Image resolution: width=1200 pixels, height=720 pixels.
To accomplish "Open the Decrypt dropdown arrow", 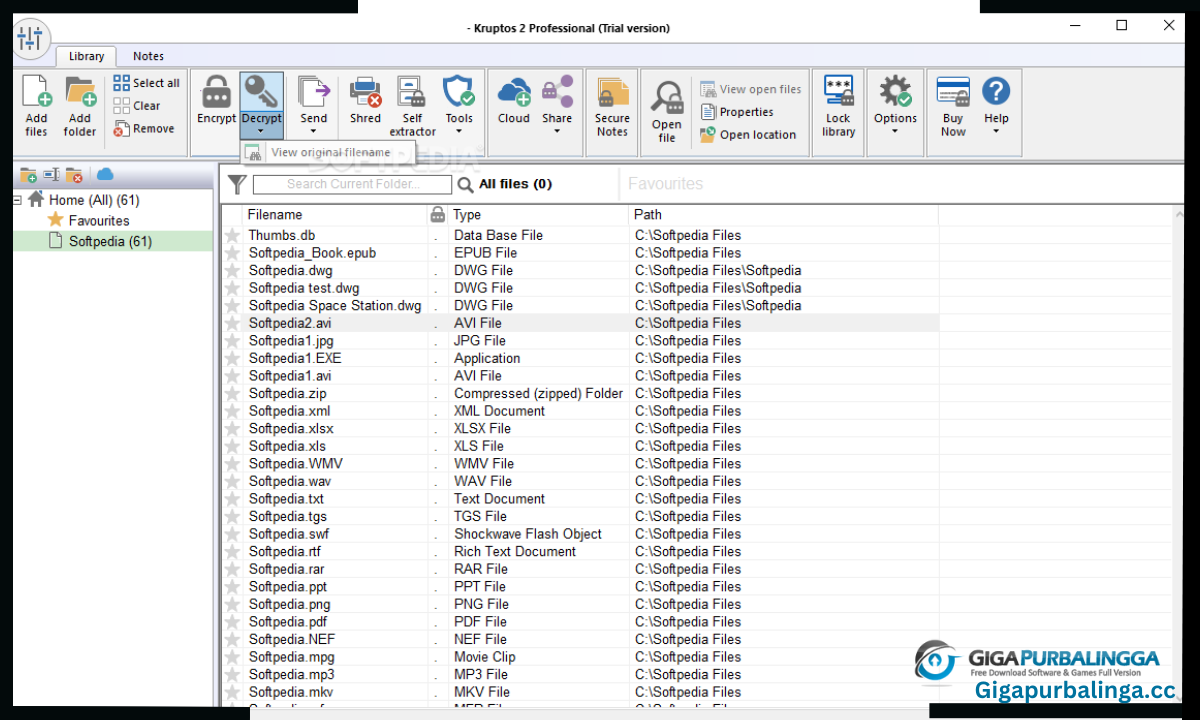I will coord(260,131).
